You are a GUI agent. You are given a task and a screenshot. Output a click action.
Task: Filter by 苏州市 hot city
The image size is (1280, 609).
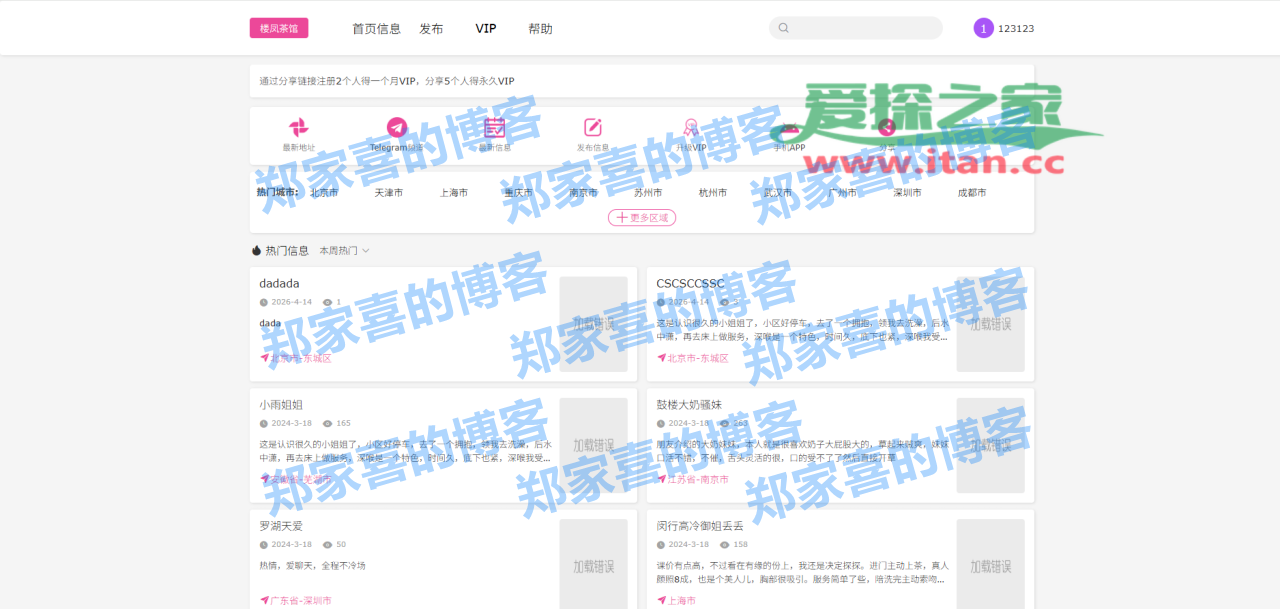point(648,193)
